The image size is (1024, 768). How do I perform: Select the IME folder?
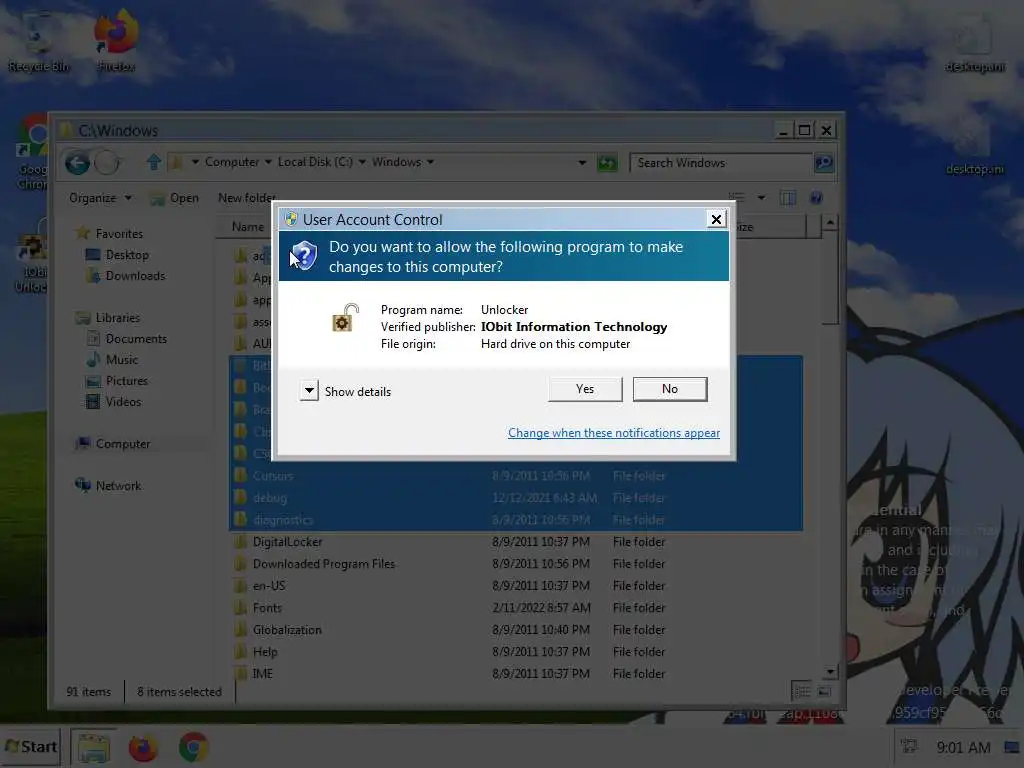(x=516, y=673)
